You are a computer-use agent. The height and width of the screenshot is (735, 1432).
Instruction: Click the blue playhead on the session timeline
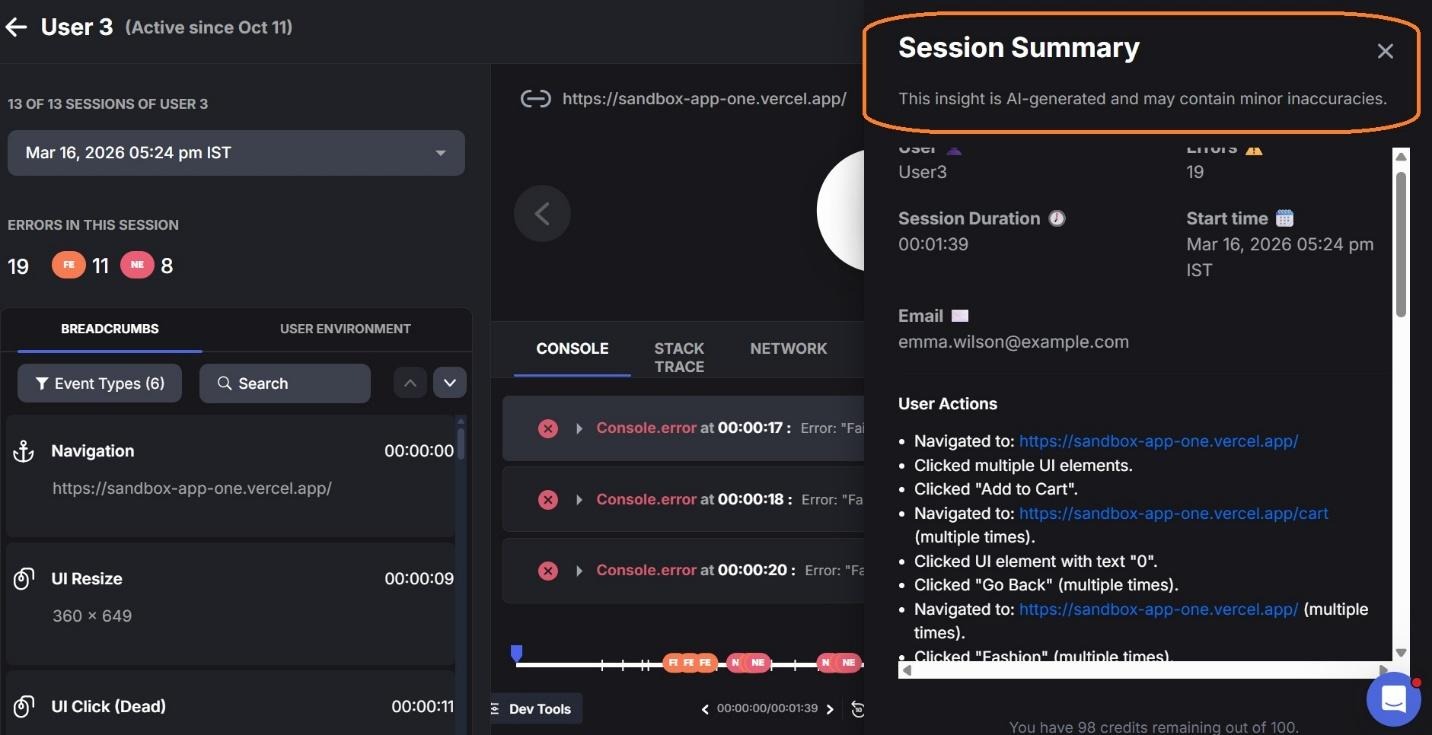tap(516, 653)
